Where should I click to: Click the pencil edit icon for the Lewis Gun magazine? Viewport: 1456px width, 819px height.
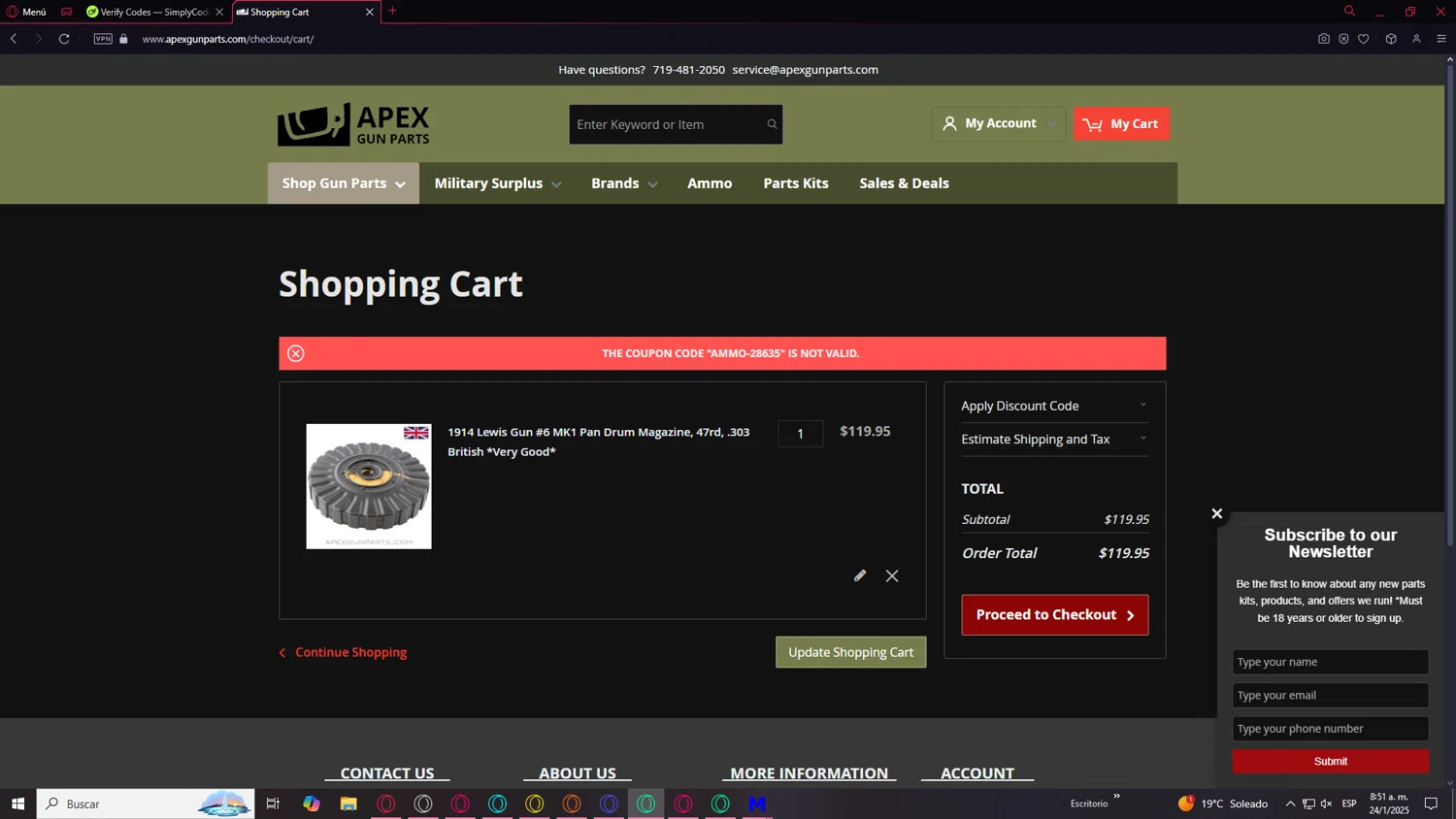tap(860, 575)
